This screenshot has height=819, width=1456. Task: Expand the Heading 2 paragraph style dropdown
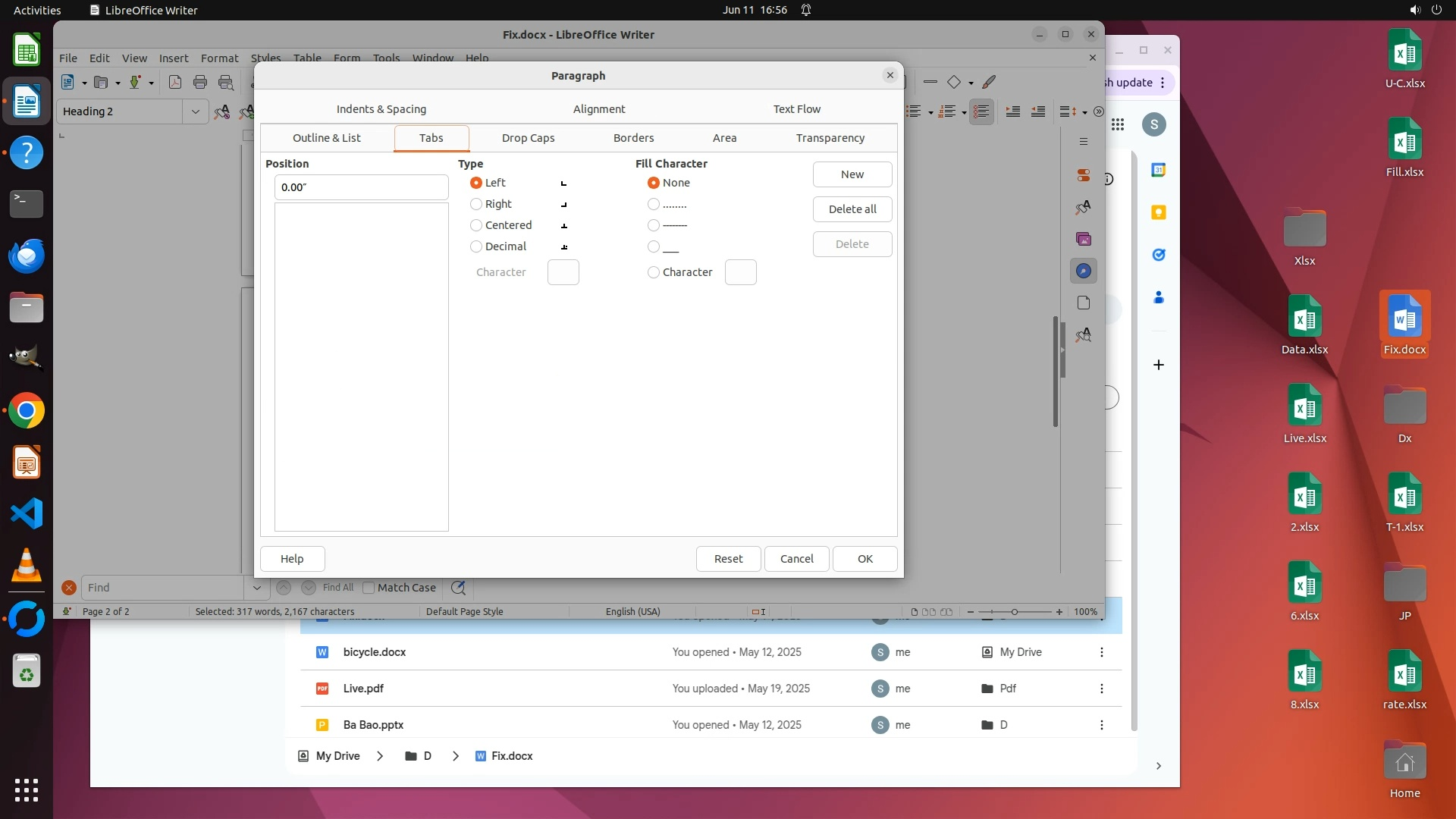click(x=195, y=111)
